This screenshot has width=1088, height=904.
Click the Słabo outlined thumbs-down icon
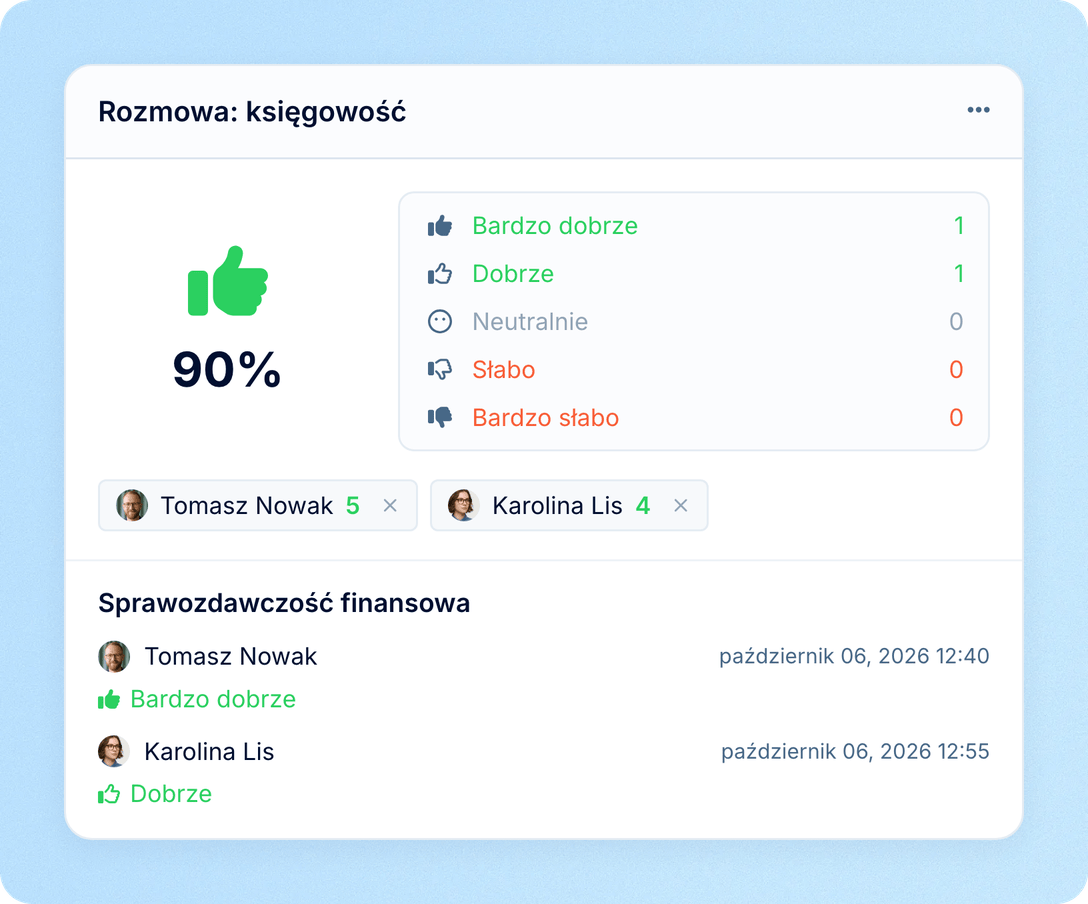(440, 369)
